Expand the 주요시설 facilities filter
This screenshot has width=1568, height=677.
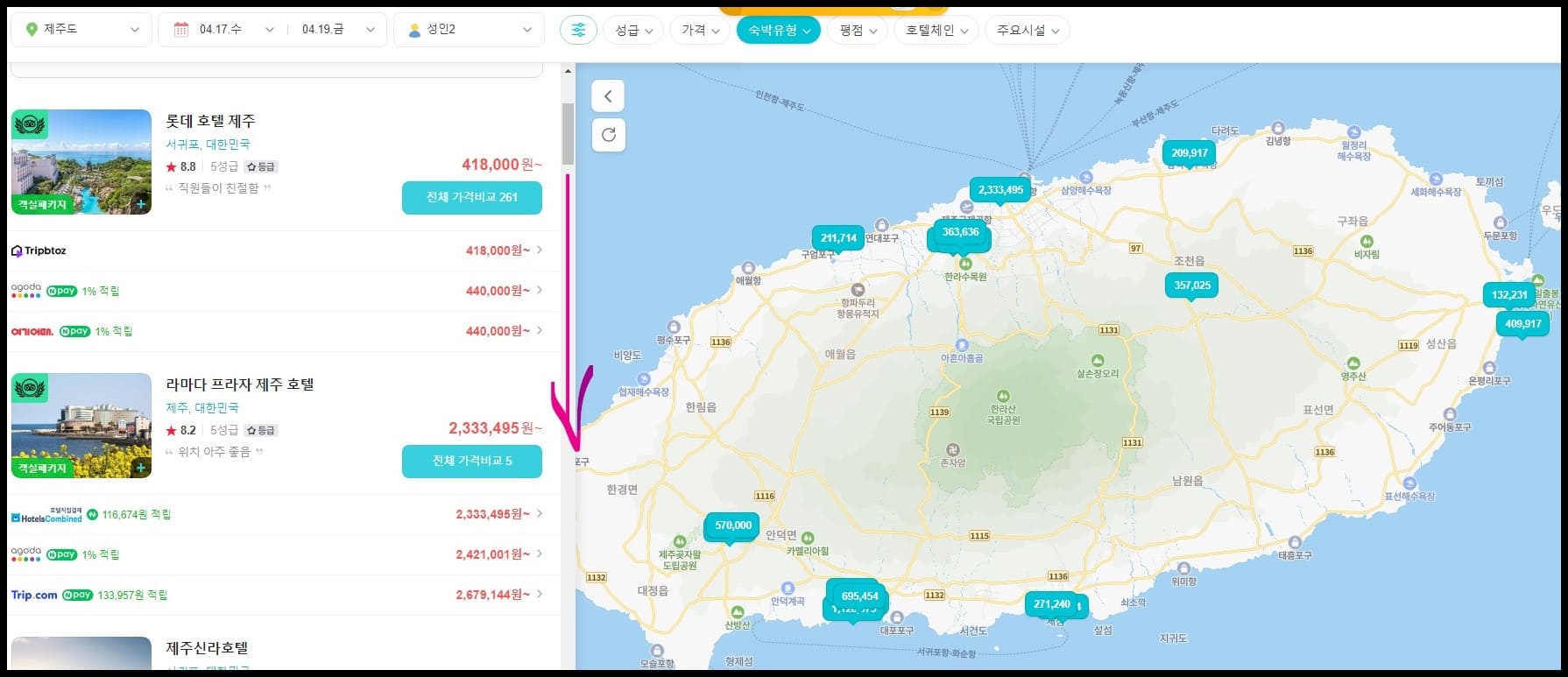pyautogui.click(x=1028, y=31)
